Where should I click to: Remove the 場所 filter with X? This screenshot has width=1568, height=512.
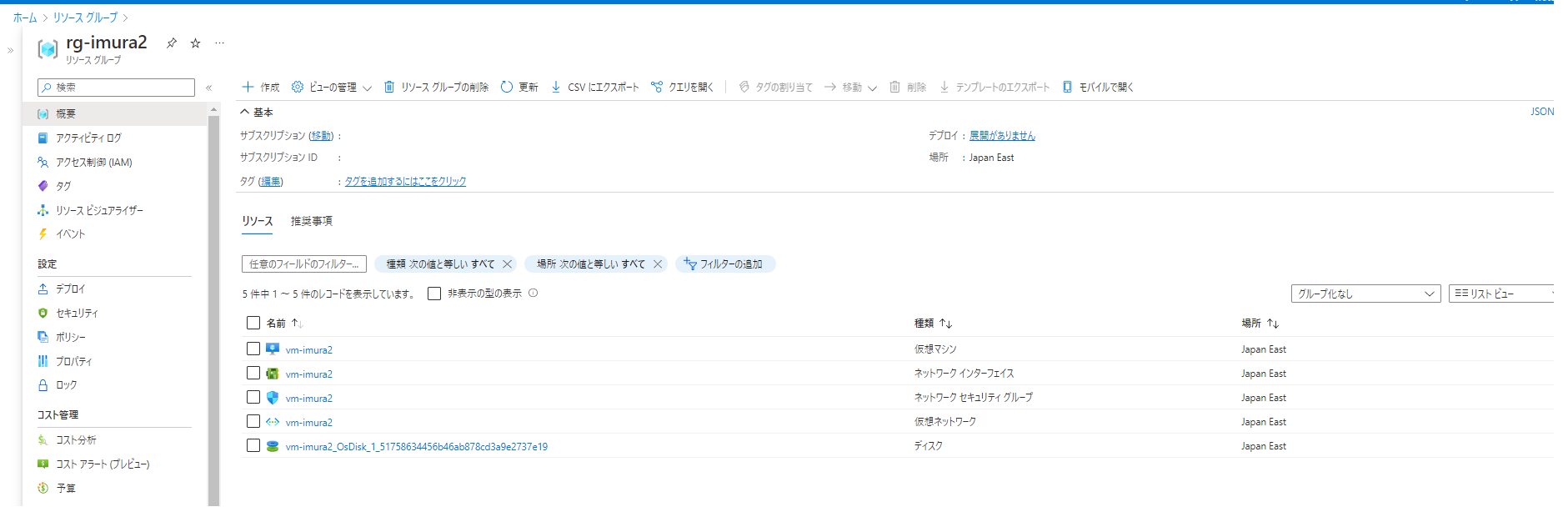pos(658,264)
